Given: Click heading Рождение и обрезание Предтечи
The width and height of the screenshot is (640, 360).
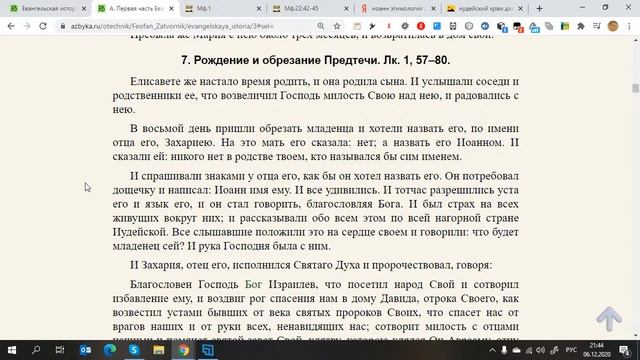Looking at the screenshot, I should [316, 60].
